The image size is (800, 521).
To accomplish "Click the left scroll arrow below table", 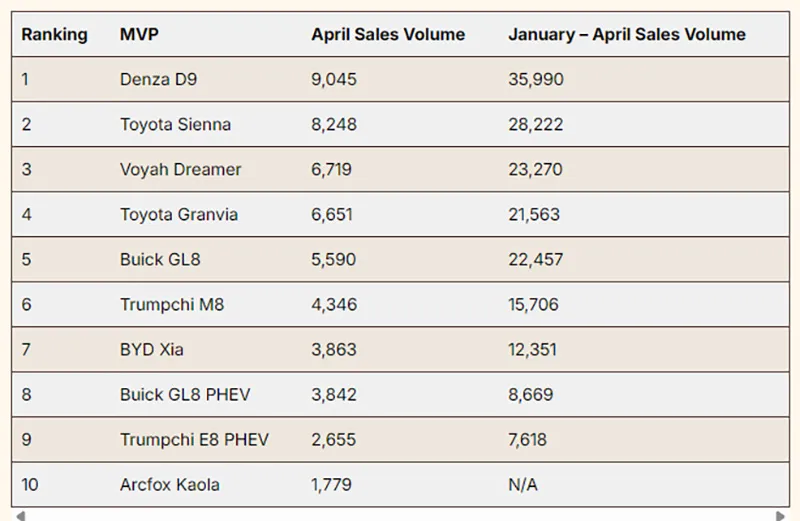I will (x=19, y=515).
